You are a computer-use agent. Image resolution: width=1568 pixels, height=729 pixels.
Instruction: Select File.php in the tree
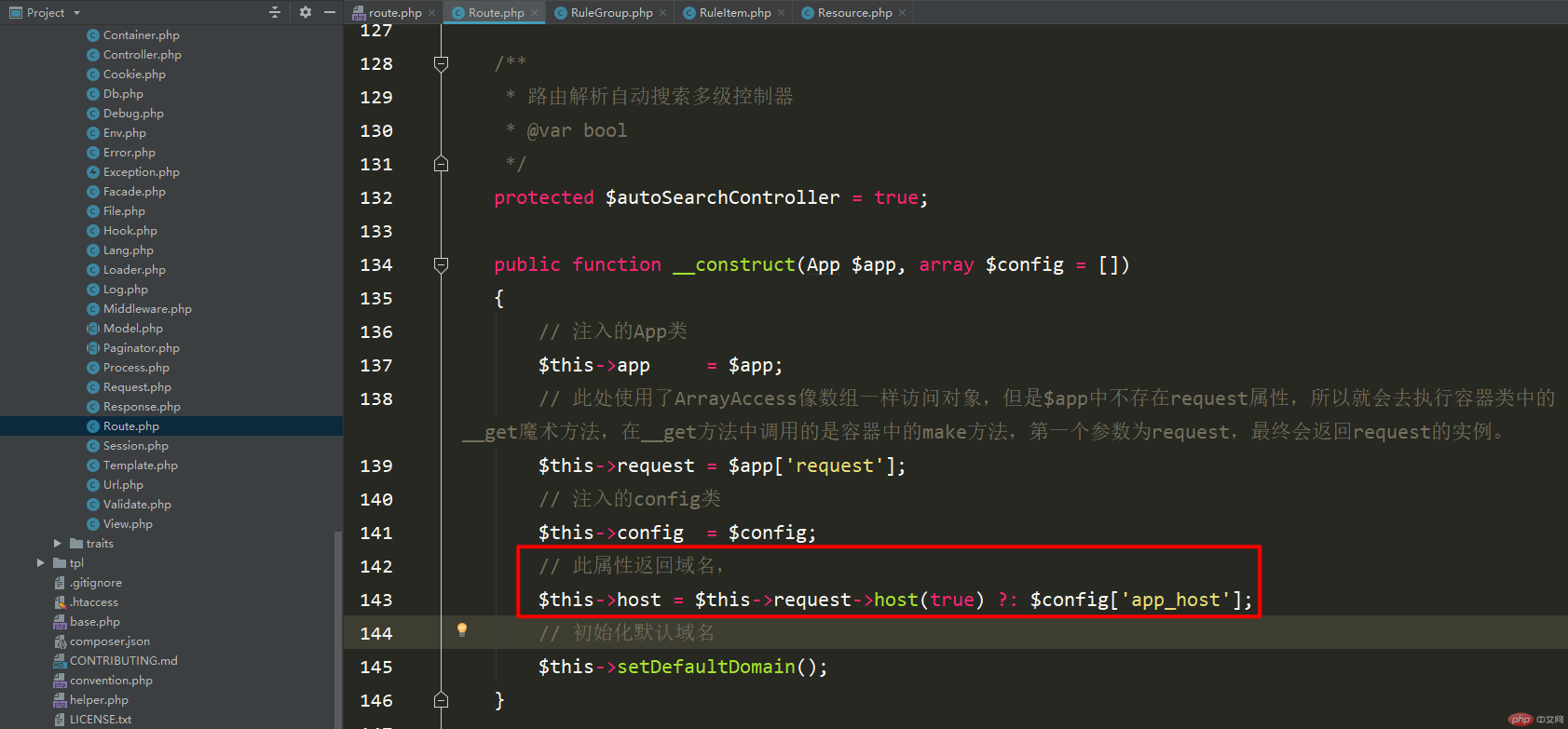click(124, 211)
